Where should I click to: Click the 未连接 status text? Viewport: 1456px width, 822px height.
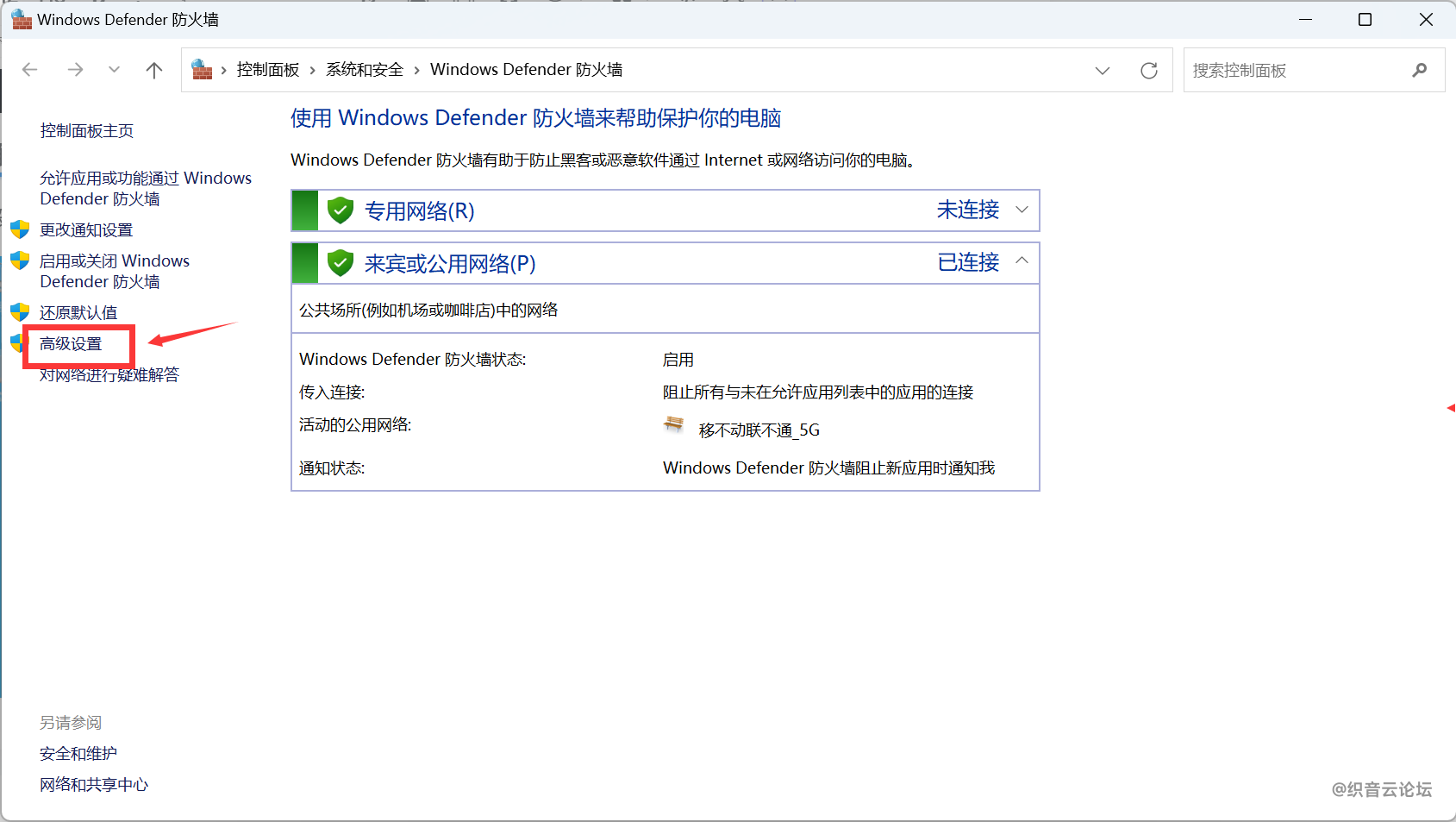coord(968,210)
